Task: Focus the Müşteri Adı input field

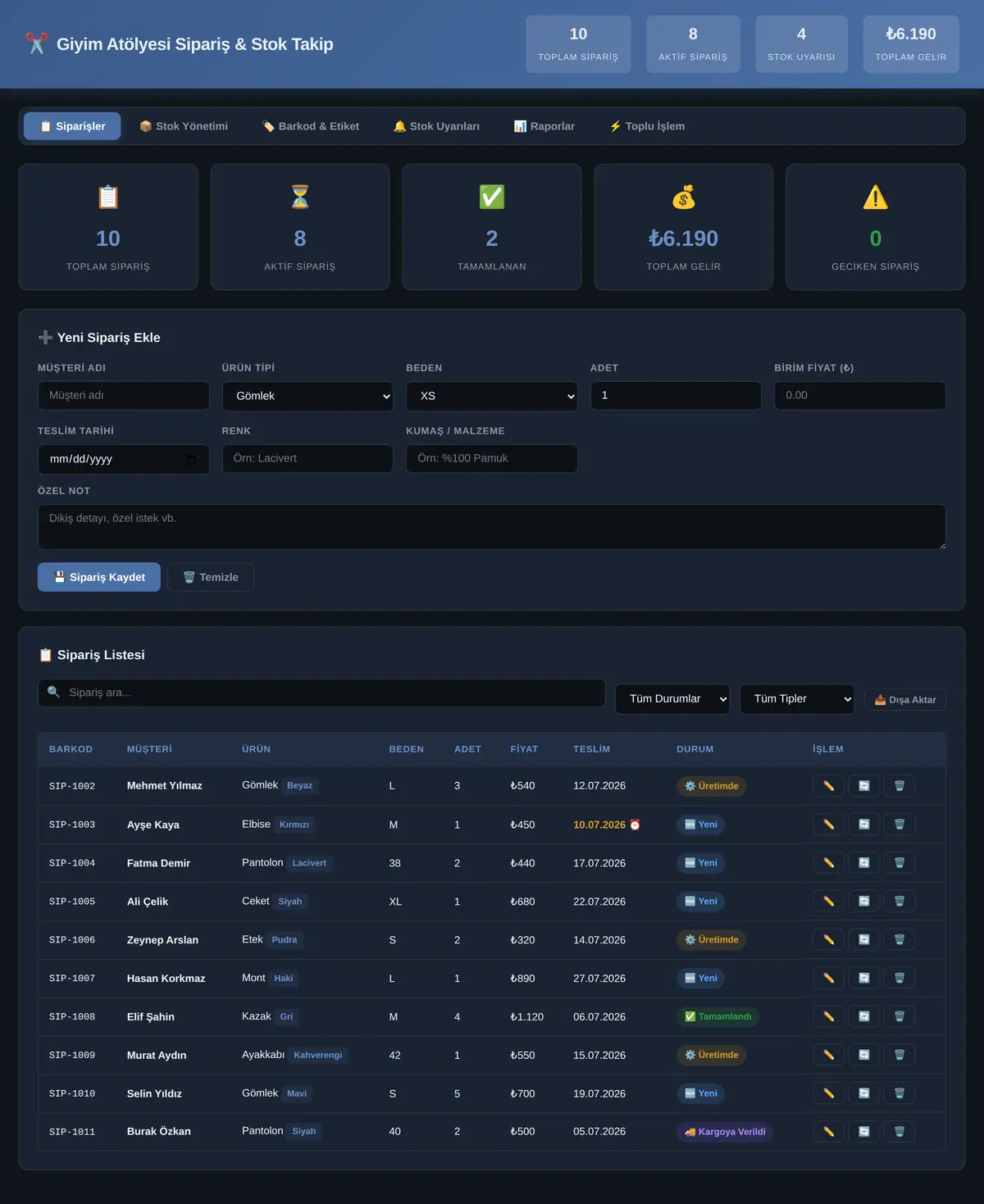Action: [124, 396]
